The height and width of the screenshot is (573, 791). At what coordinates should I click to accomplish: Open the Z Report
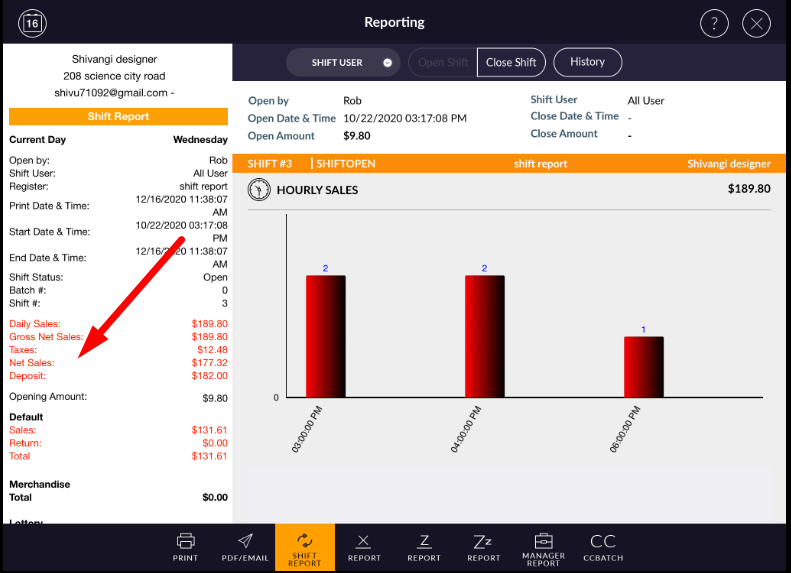click(x=424, y=546)
